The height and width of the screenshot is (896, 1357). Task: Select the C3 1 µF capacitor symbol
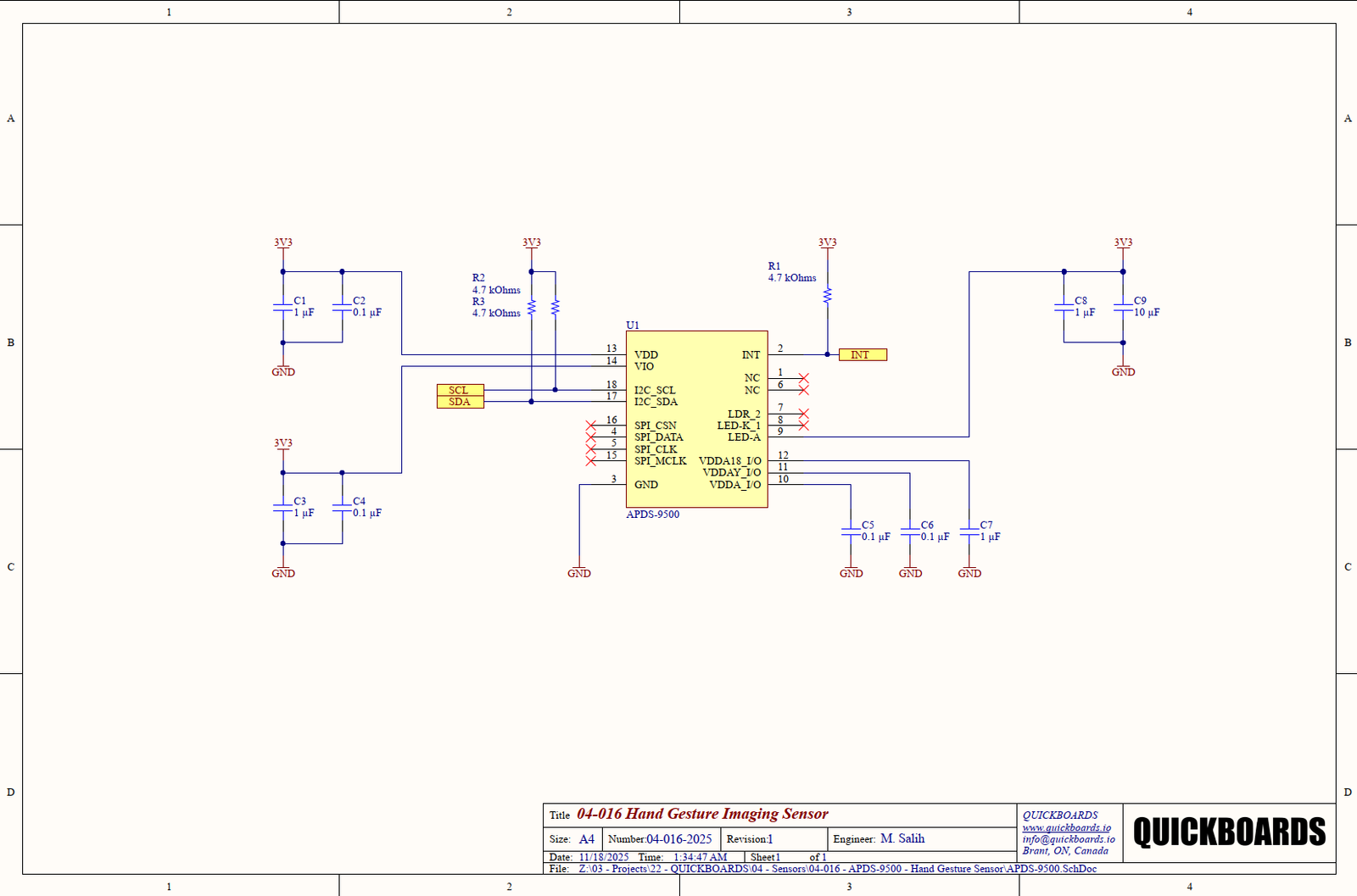pyautogui.click(x=282, y=508)
